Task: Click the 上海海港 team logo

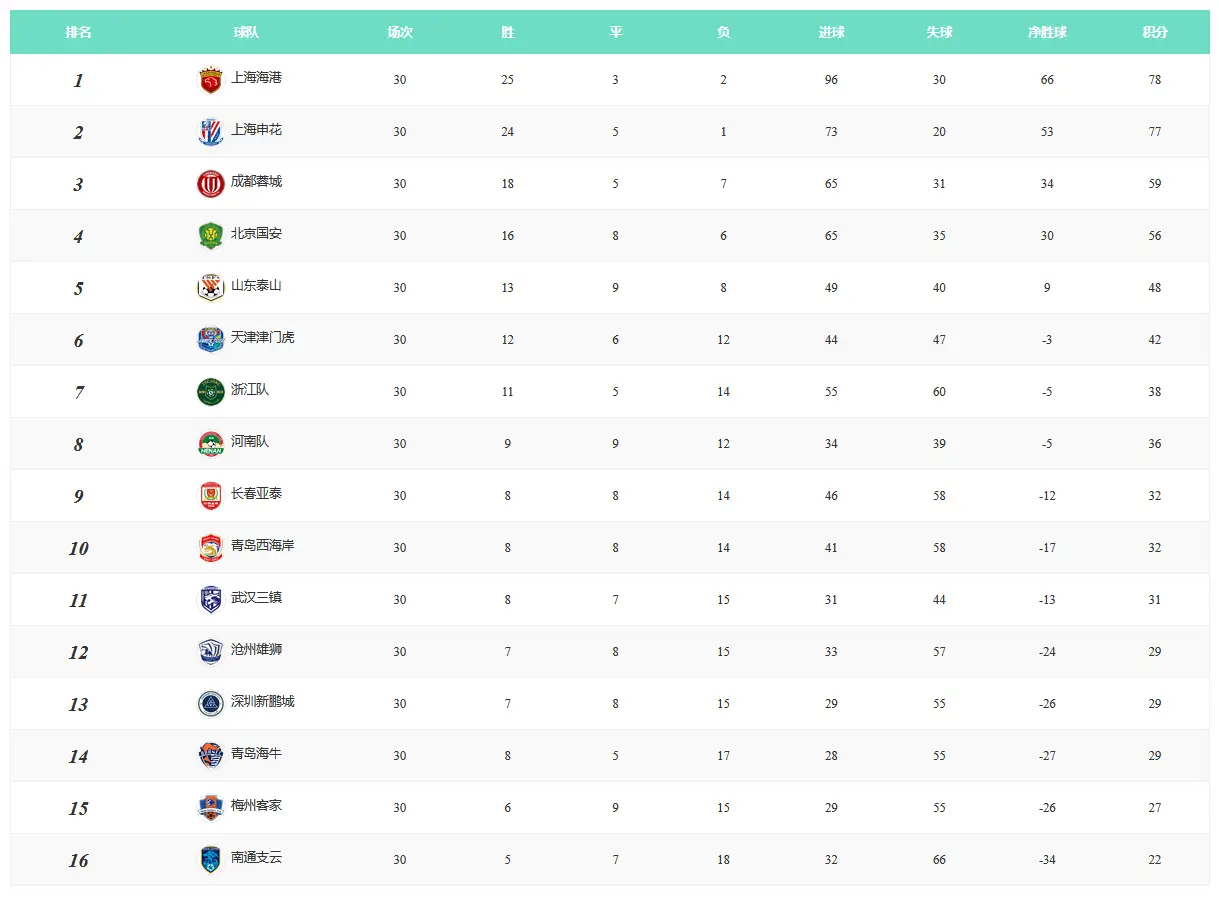Action: tap(211, 80)
